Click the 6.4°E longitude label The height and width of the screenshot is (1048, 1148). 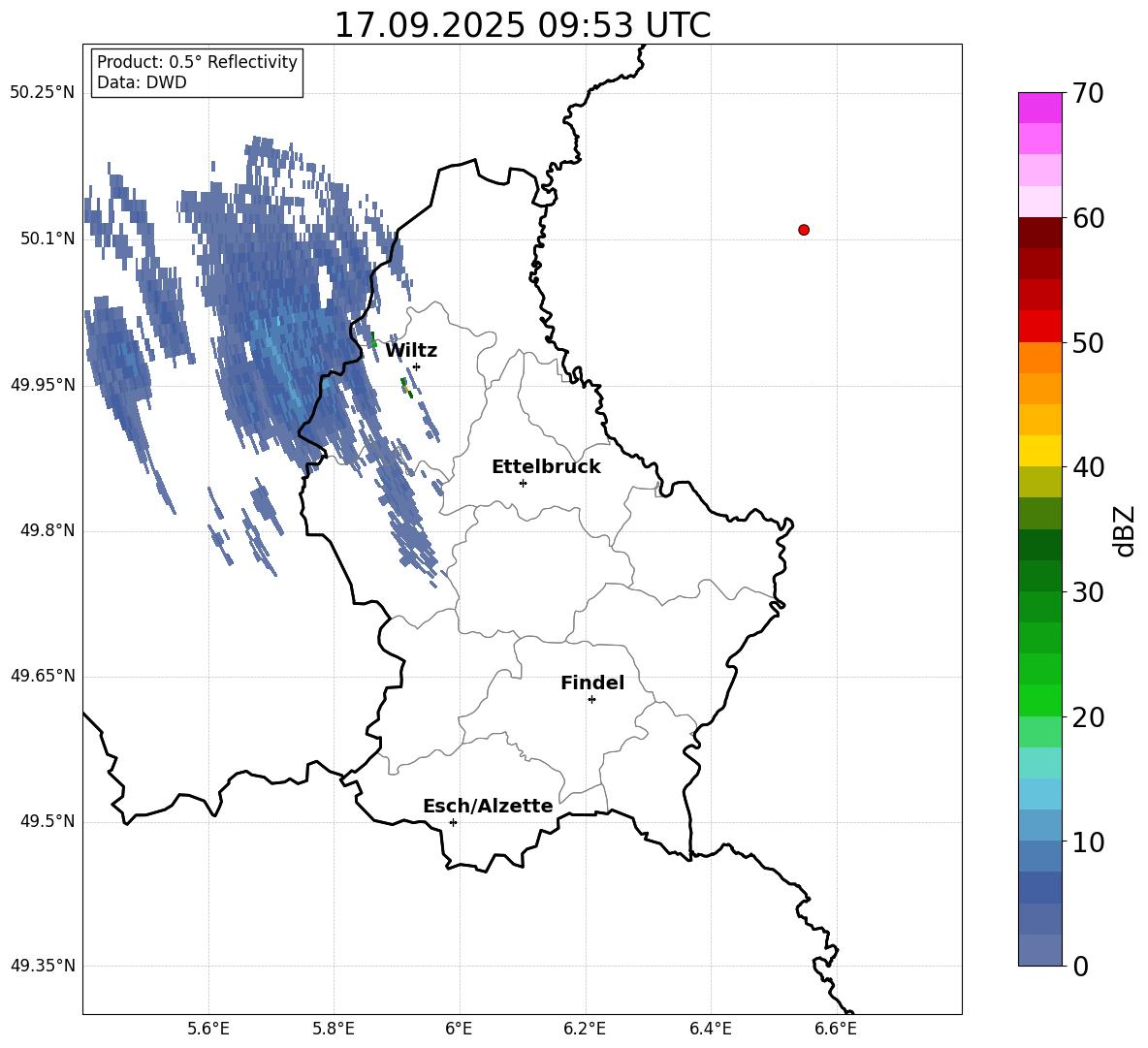point(710,1029)
